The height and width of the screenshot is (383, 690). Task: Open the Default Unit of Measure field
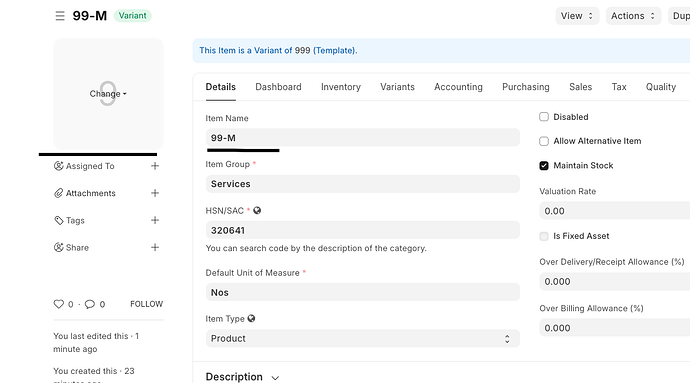(x=363, y=292)
